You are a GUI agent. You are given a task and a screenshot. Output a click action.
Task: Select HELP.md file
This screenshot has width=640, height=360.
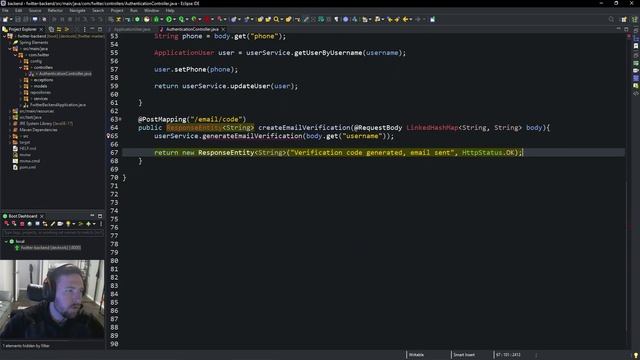click(27, 149)
